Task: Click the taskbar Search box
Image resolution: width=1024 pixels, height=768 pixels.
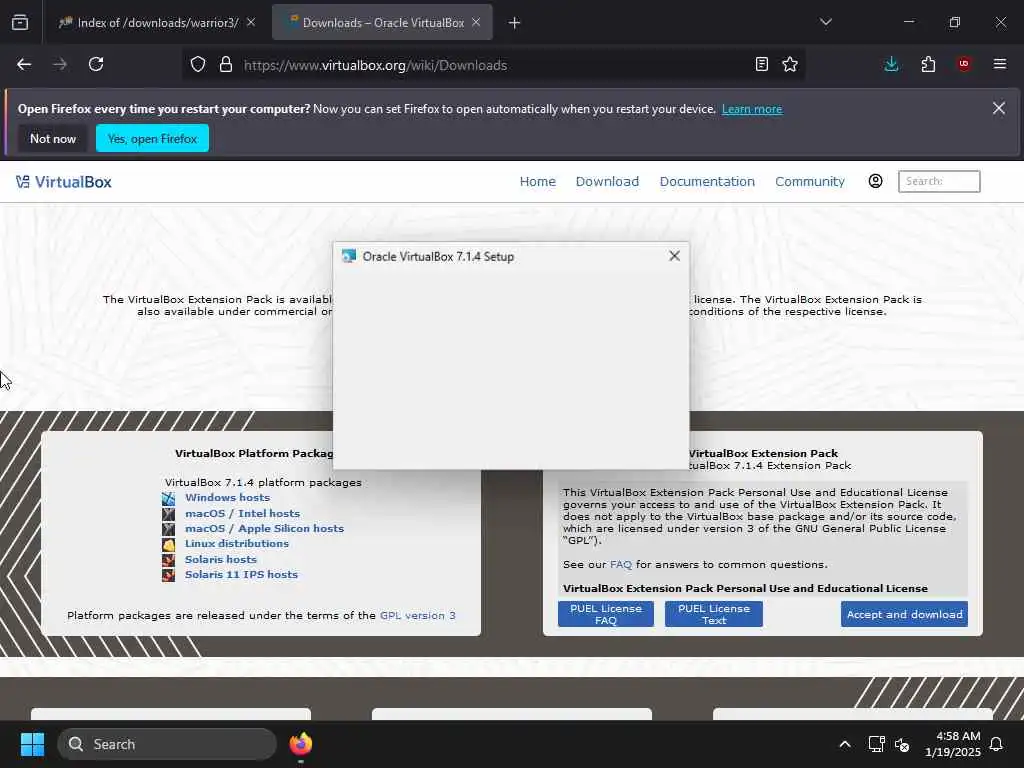Action: (167, 744)
